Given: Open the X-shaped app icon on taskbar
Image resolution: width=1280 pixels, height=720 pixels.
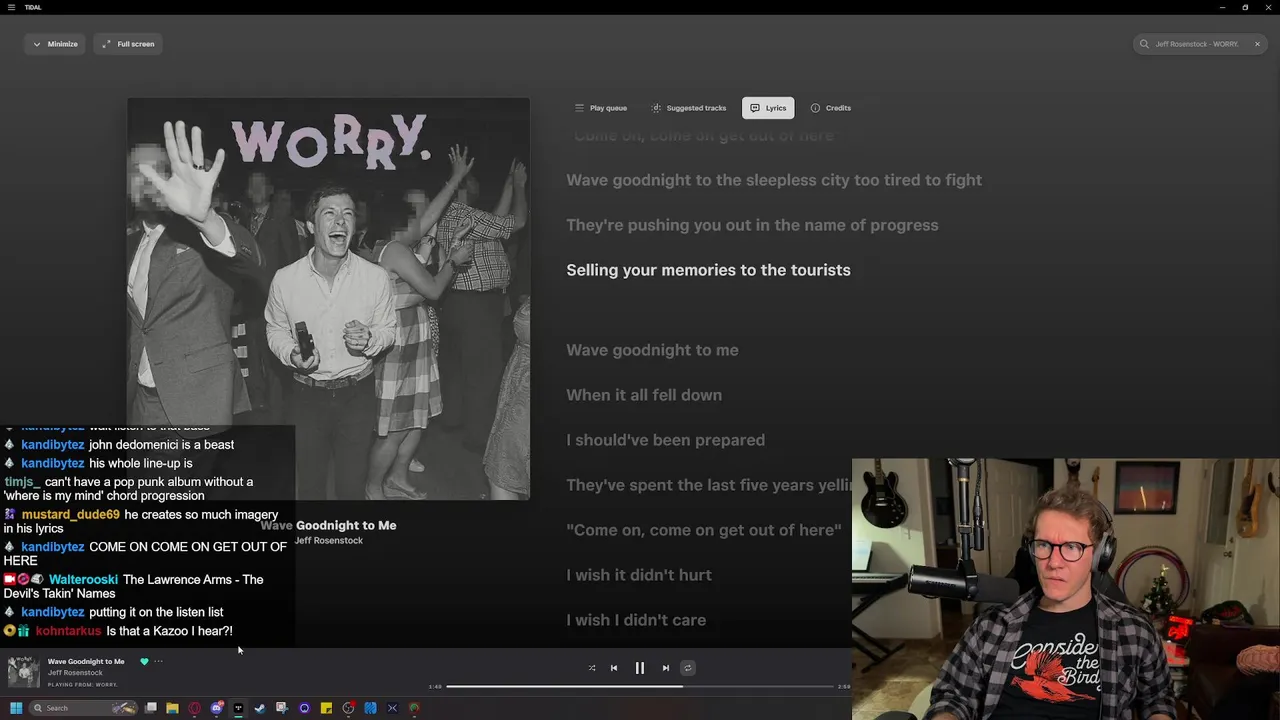Looking at the screenshot, I should 392,708.
